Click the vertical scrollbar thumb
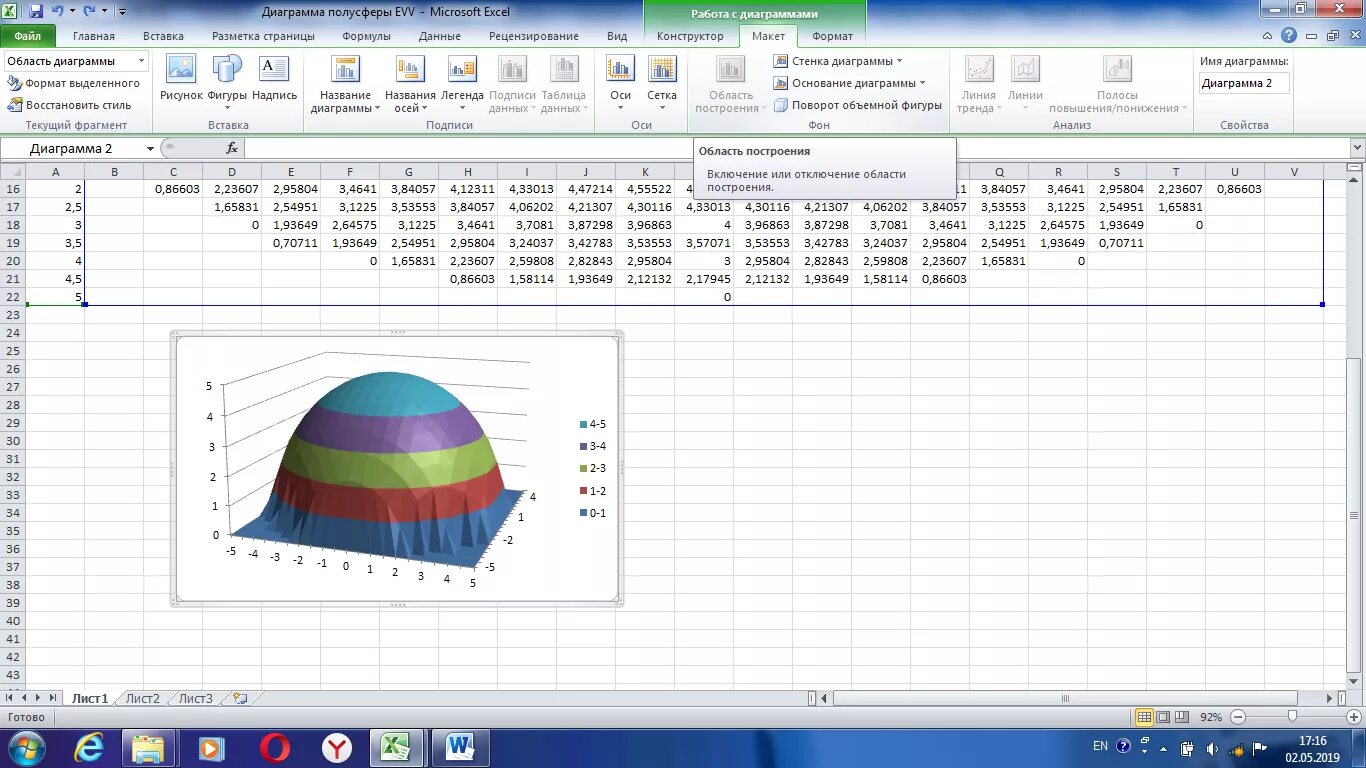This screenshot has width=1366, height=768. coord(1356,516)
